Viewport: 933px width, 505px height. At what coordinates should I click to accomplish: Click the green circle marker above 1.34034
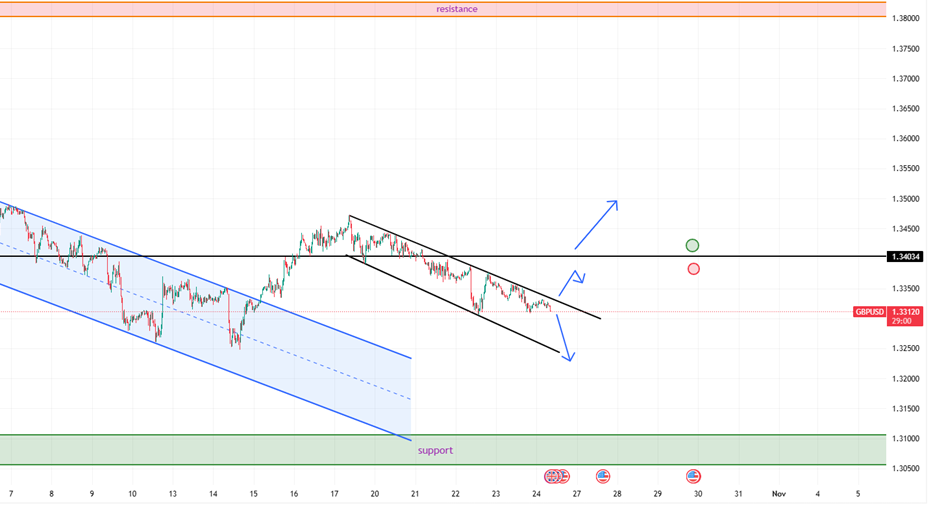(x=693, y=245)
